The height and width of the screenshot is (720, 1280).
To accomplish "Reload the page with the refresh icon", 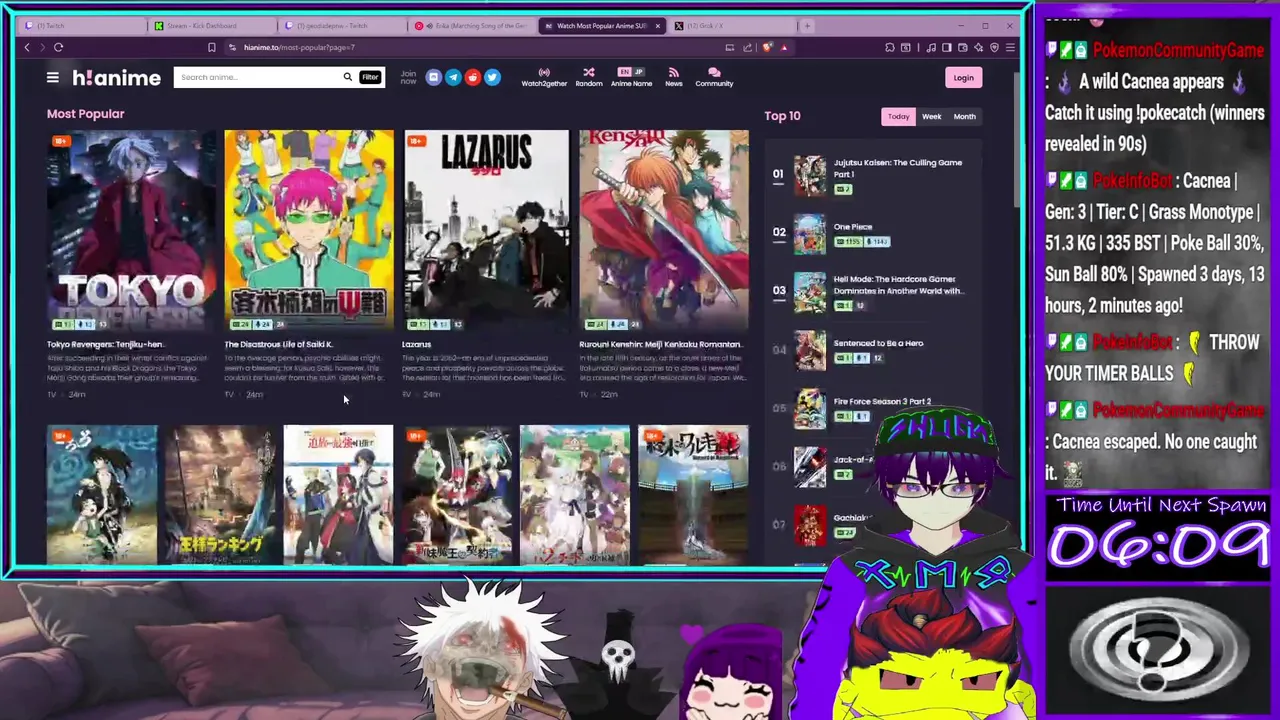I will (58, 47).
